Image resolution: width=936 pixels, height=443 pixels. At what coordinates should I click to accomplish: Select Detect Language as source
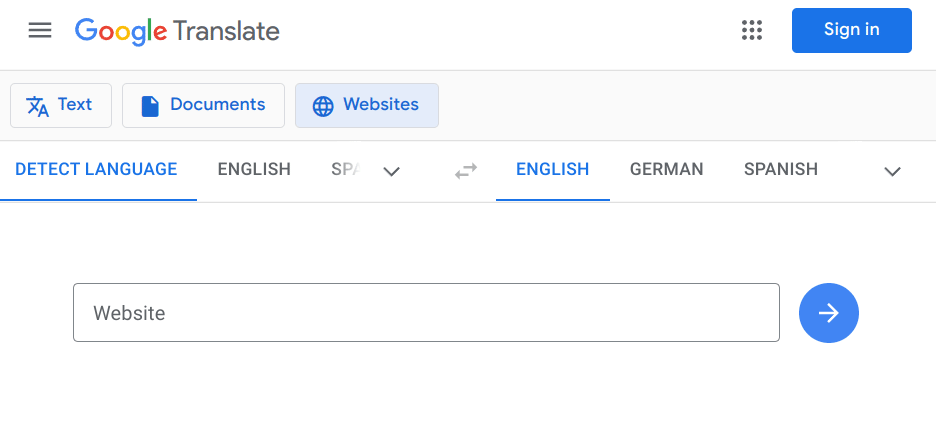tap(96, 169)
